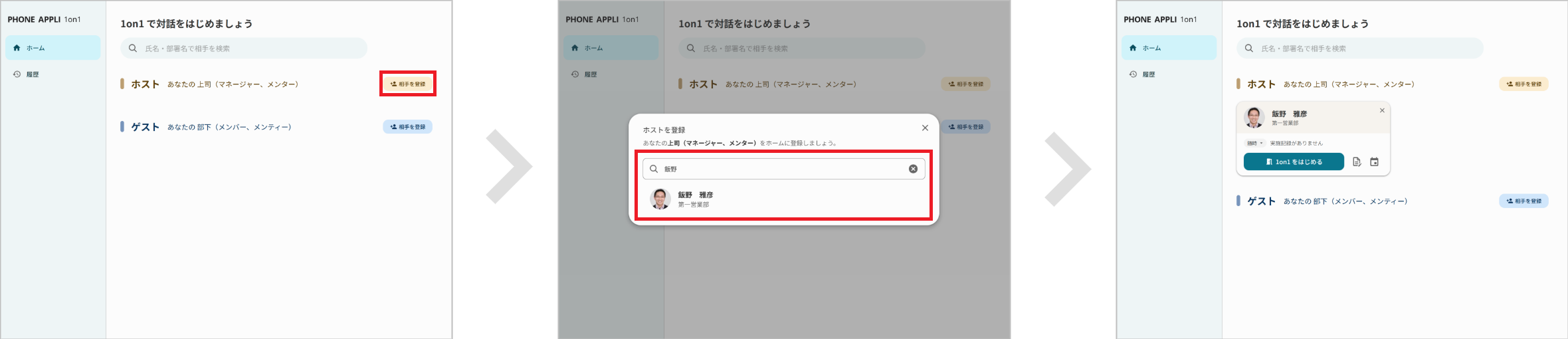1568x339 pixels.
Task: Click the search field in the left panel
Action: [244, 49]
